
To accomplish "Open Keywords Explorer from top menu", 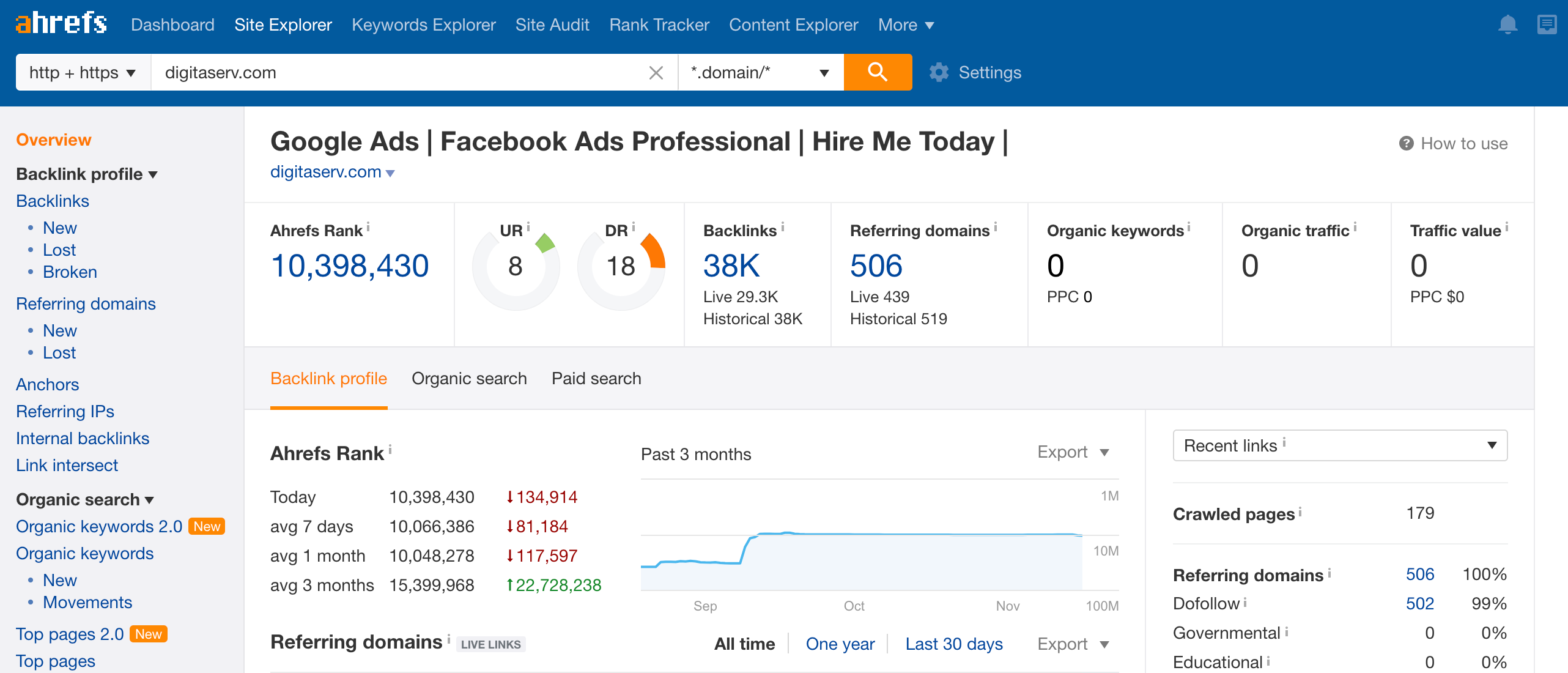I will tap(423, 24).
